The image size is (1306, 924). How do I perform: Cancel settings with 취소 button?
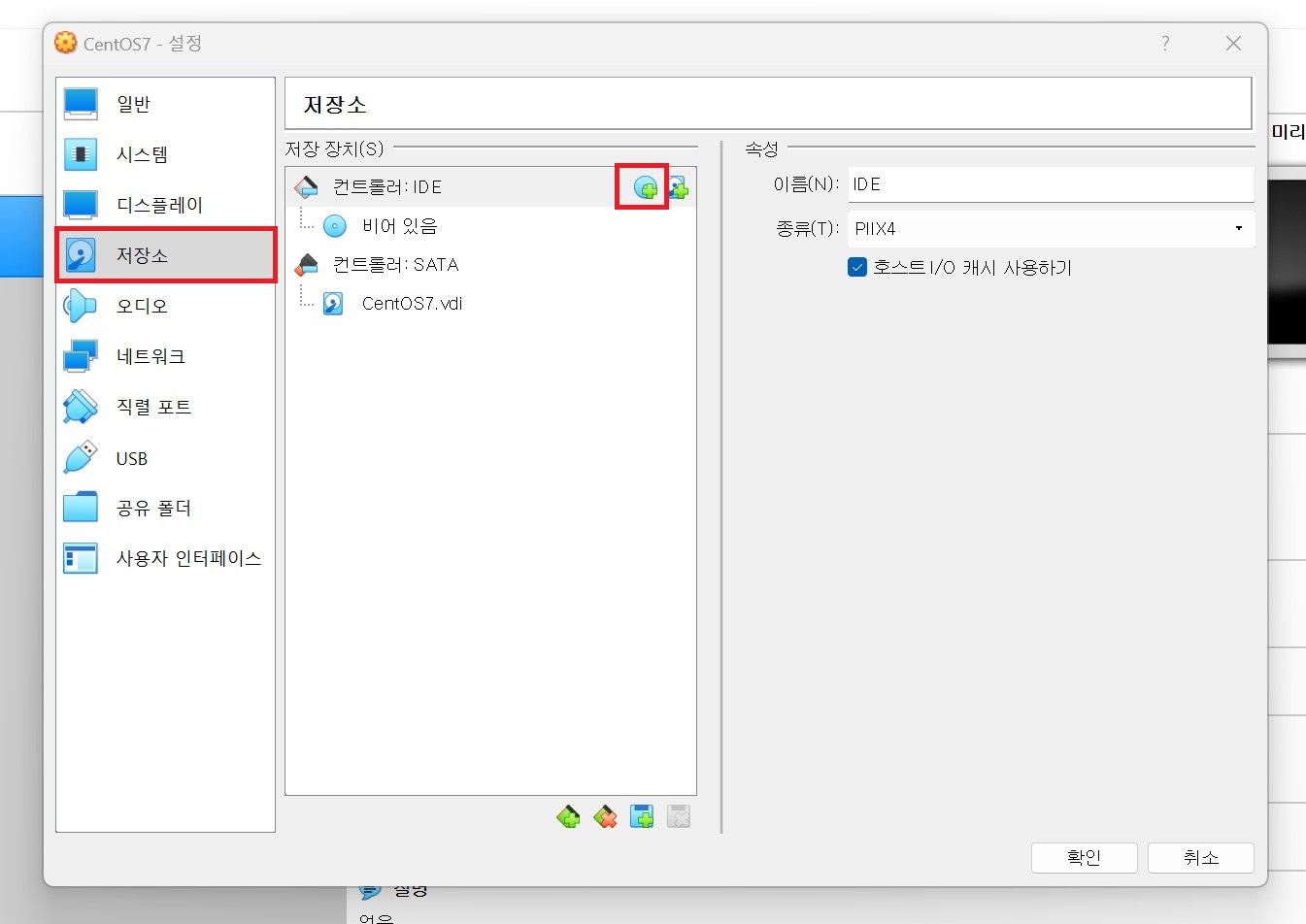[x=1201, y=857]
